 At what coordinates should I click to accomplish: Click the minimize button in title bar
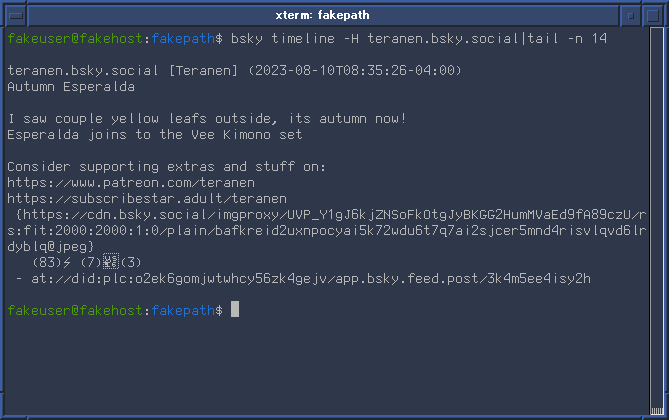point(631,16)
